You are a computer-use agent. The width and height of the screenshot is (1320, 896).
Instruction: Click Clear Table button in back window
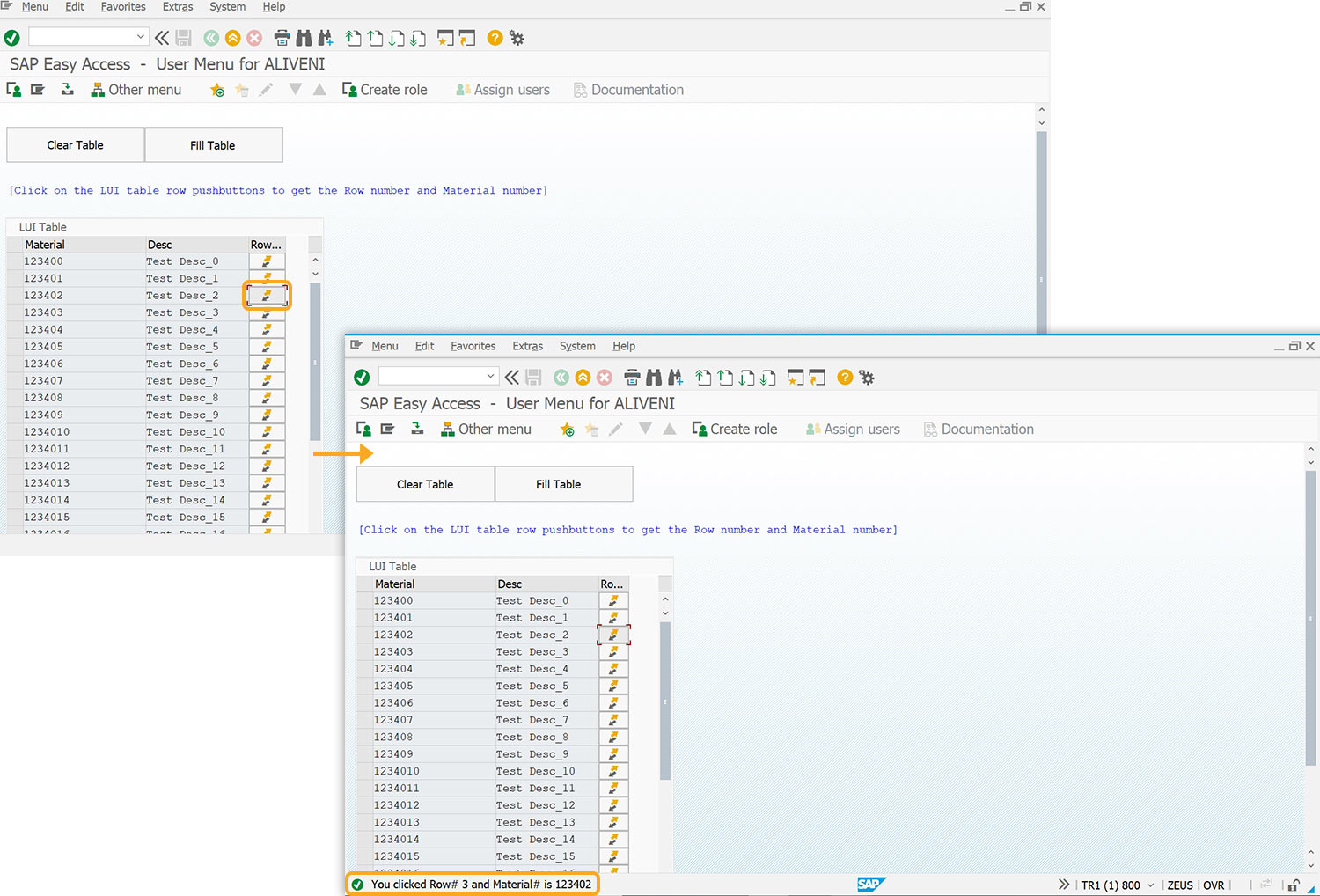pos(76,145)
